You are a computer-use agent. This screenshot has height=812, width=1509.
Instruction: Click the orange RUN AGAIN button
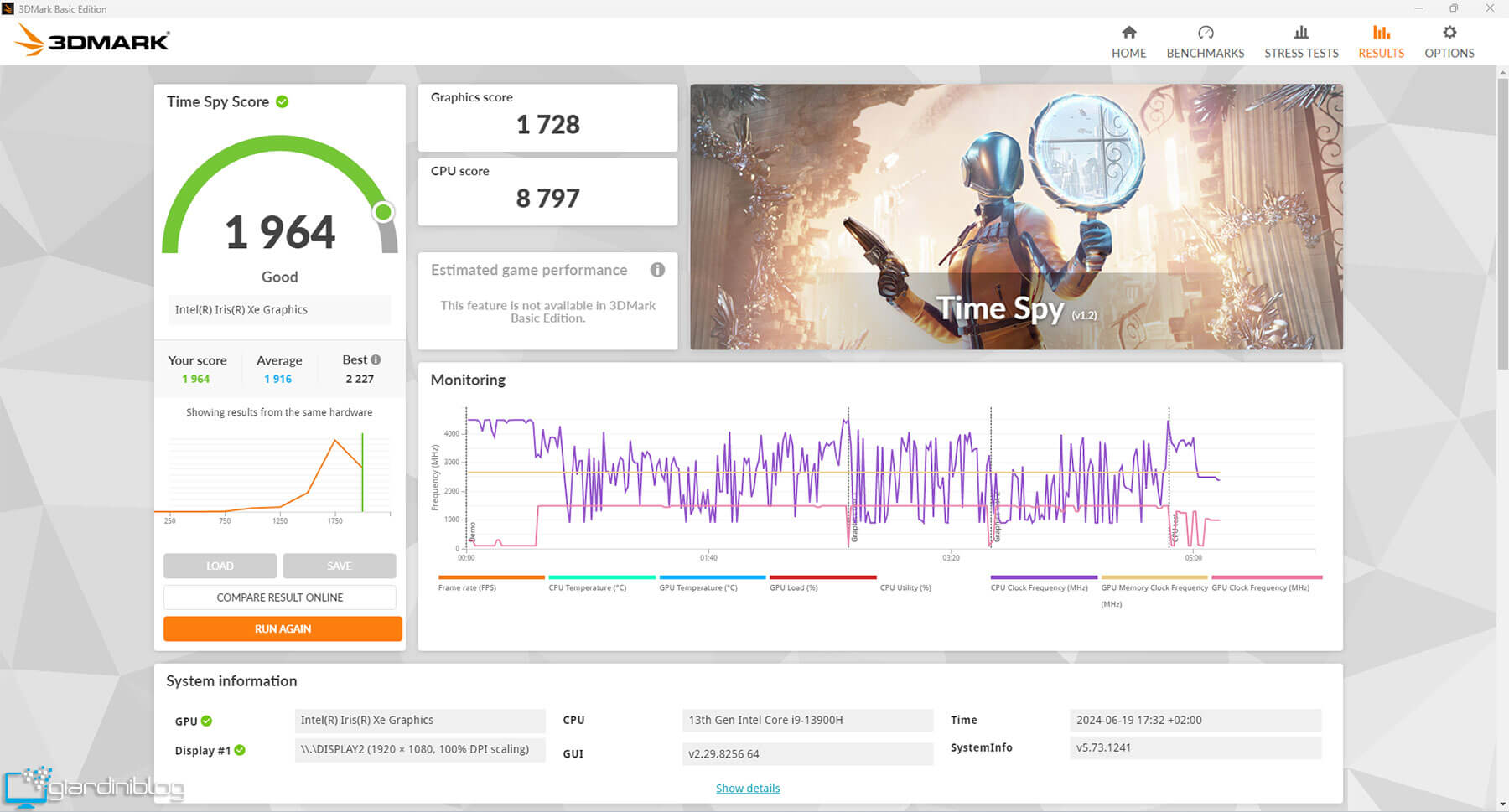pyautogui.click(x=283, y=628)
